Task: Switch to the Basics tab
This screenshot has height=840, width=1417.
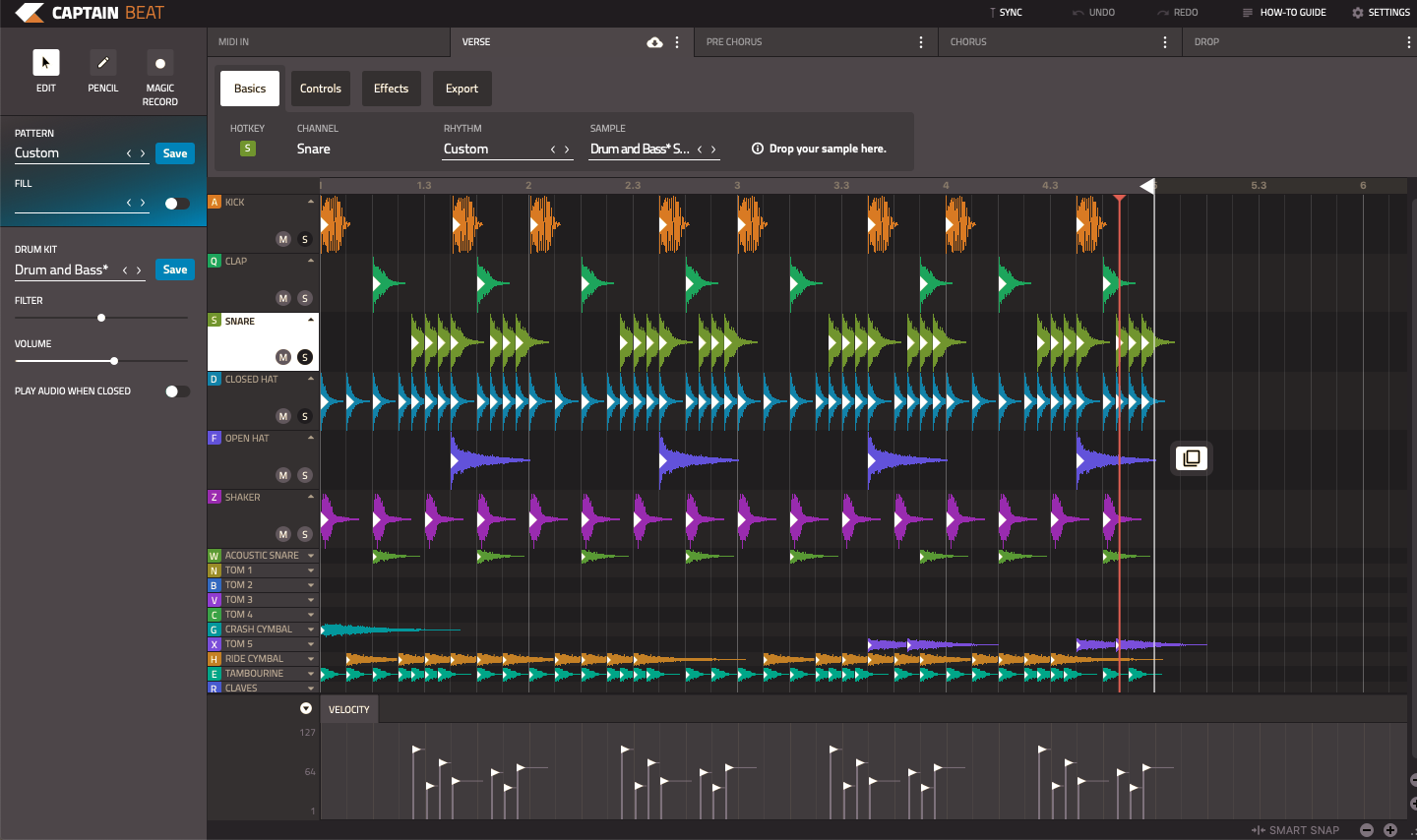Action: [250, 89]
